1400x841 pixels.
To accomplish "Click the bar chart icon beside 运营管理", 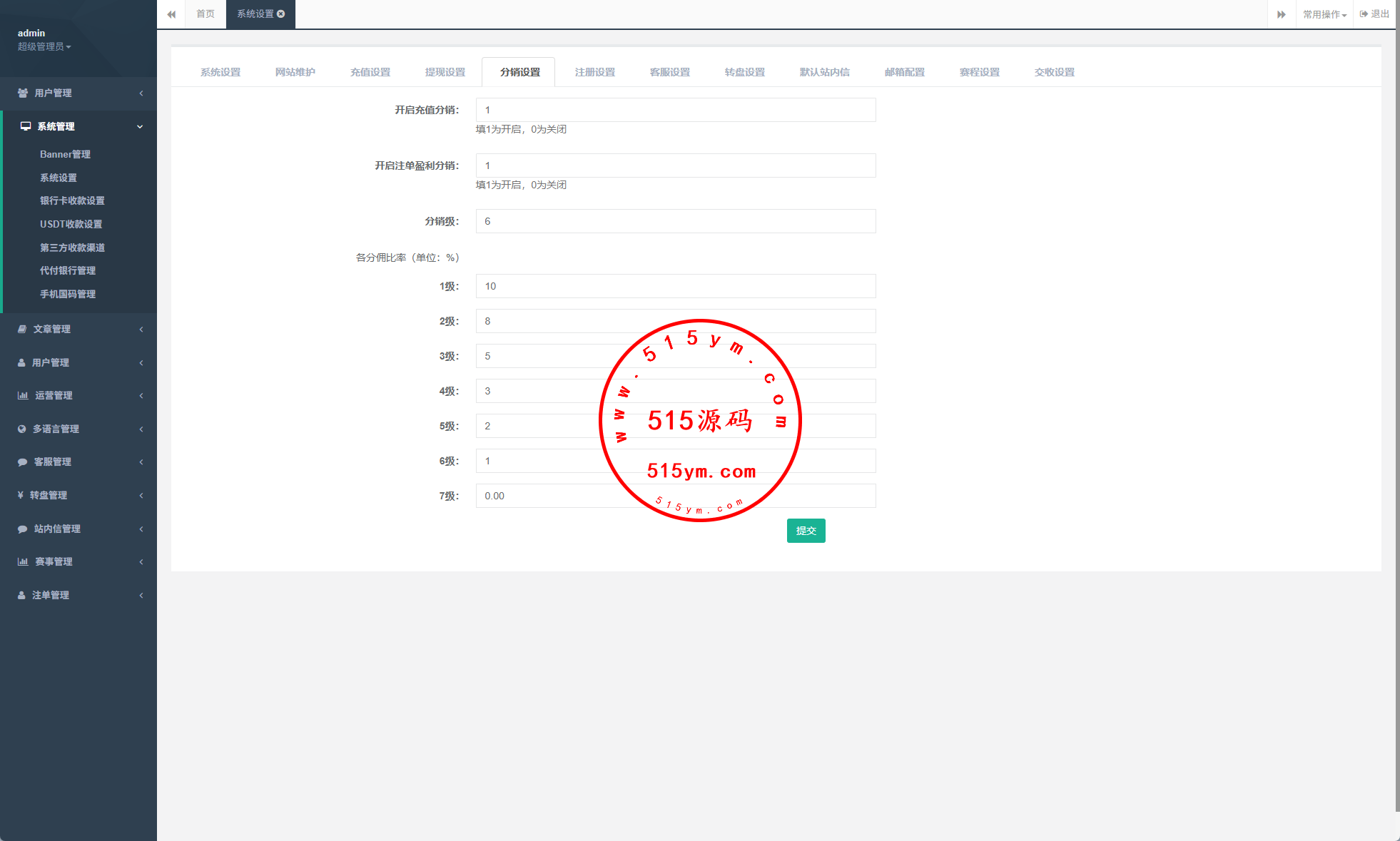I will point(23,395).
